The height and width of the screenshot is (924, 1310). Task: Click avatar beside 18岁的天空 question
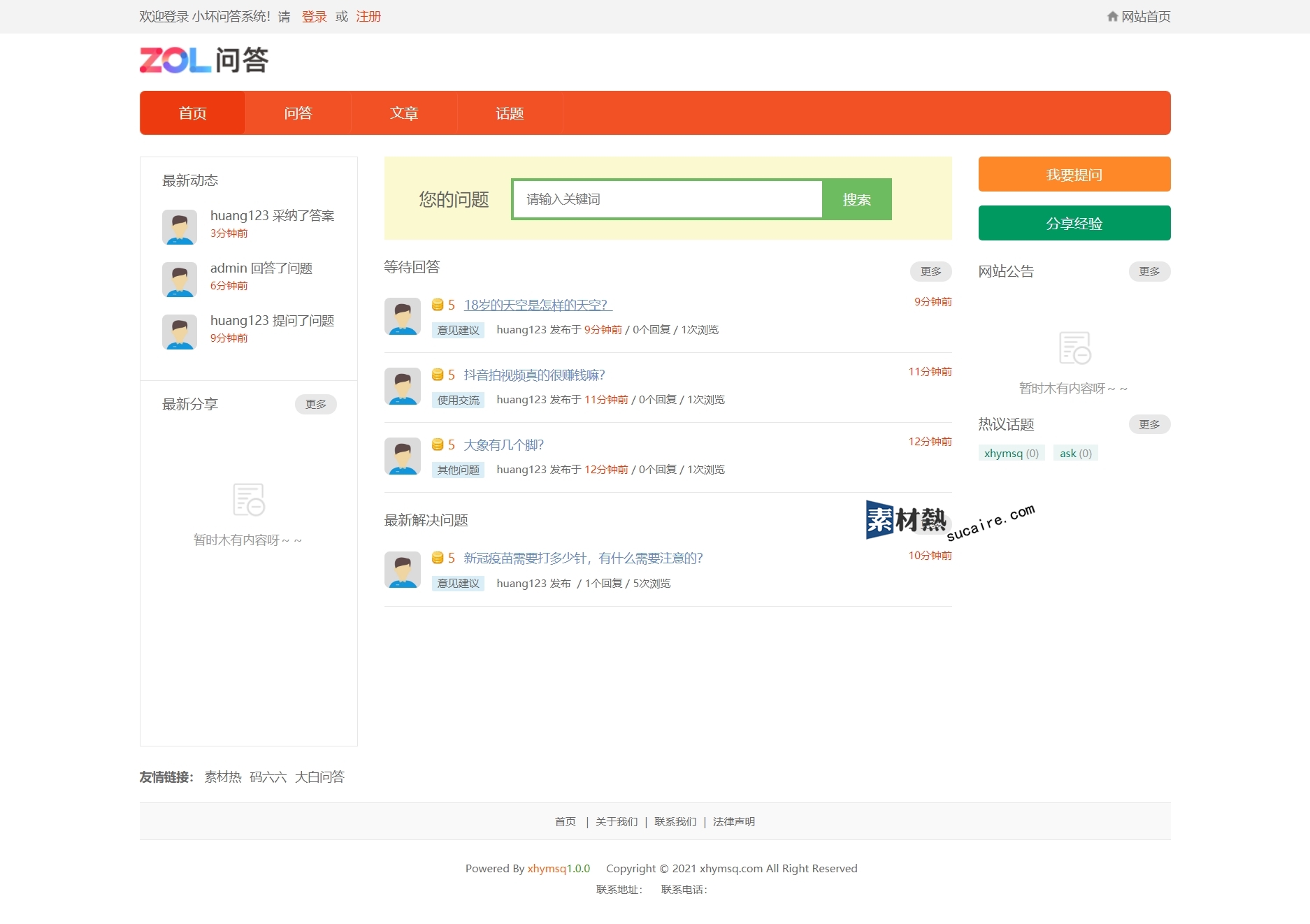point(403,316)
